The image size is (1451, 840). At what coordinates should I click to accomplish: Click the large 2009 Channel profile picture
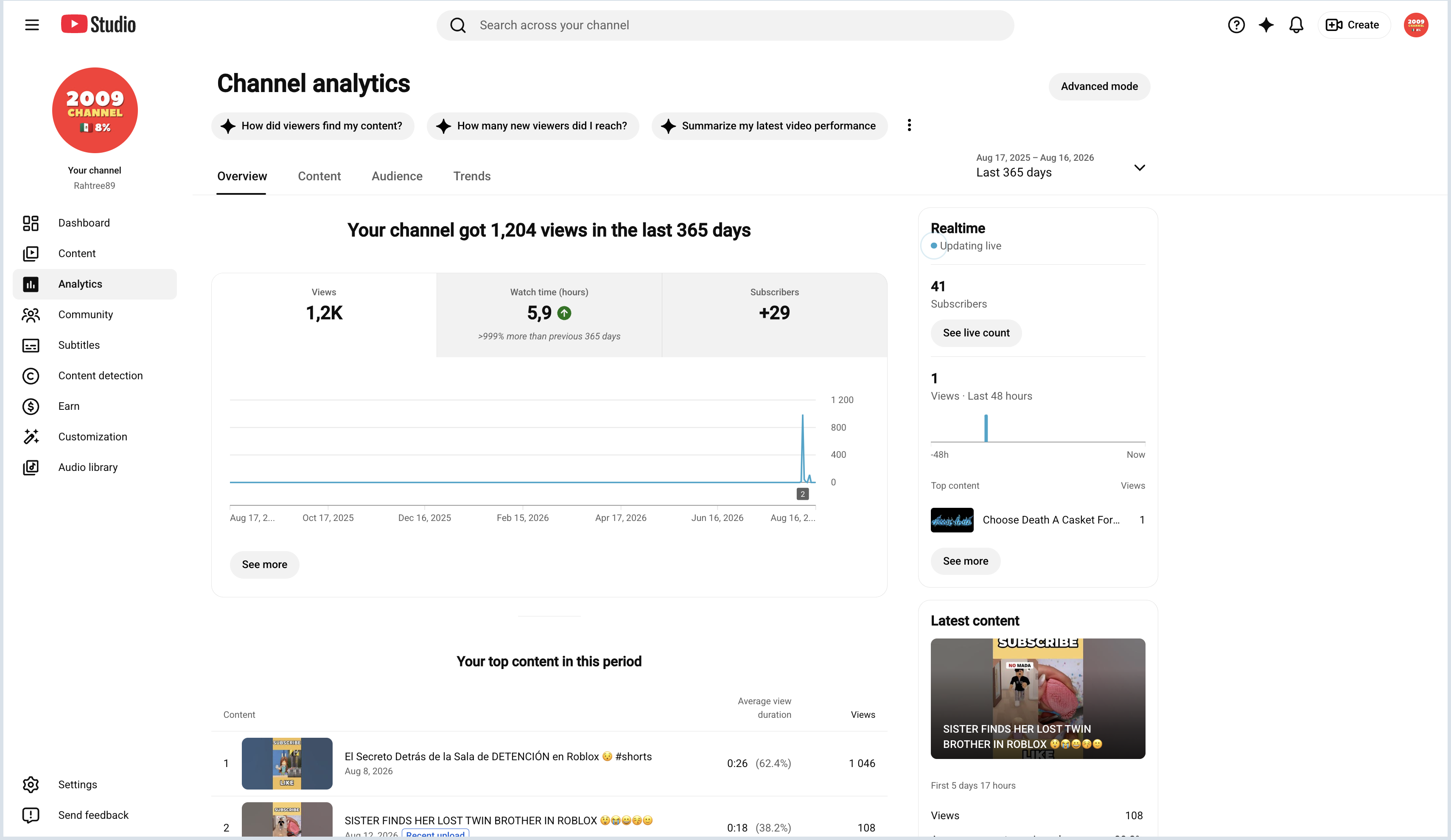click(95, 110)
